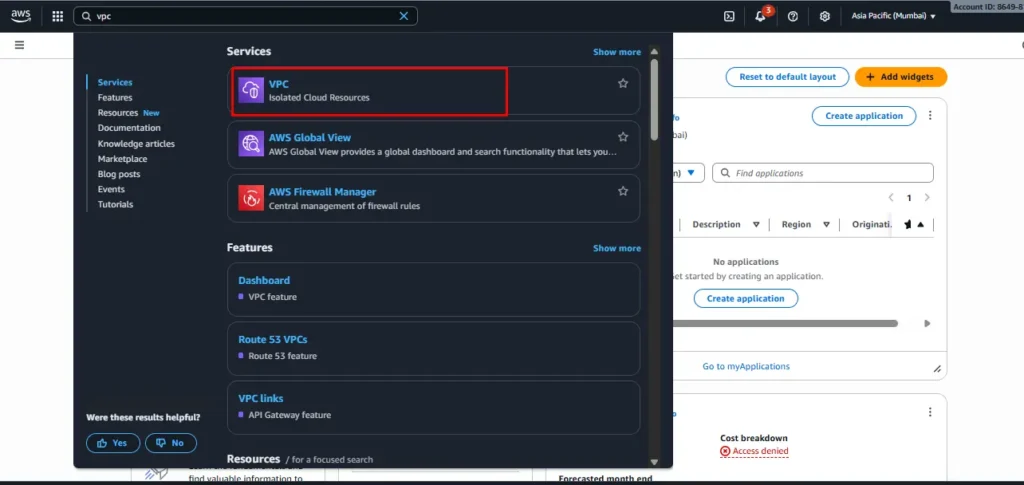Select Events in the search filter list
The height and width of the screenshot is (485, 1024).
click(111, 189)
